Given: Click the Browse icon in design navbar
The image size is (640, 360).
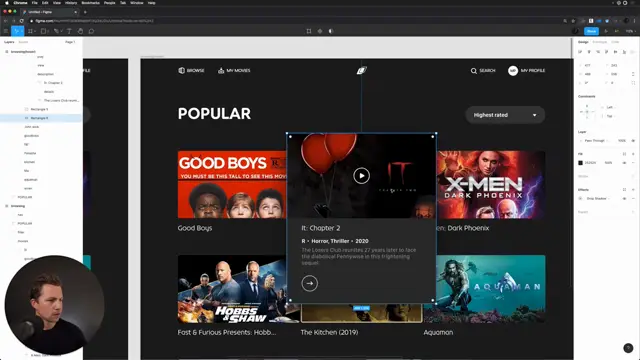Looking at the screenshot, I should 182,70.
